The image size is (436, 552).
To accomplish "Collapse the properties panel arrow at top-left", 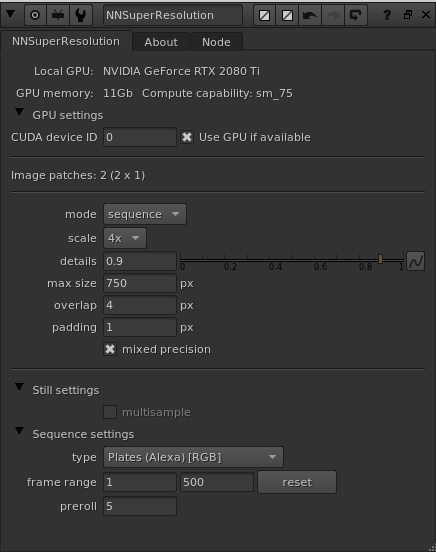I will point(11,14).
